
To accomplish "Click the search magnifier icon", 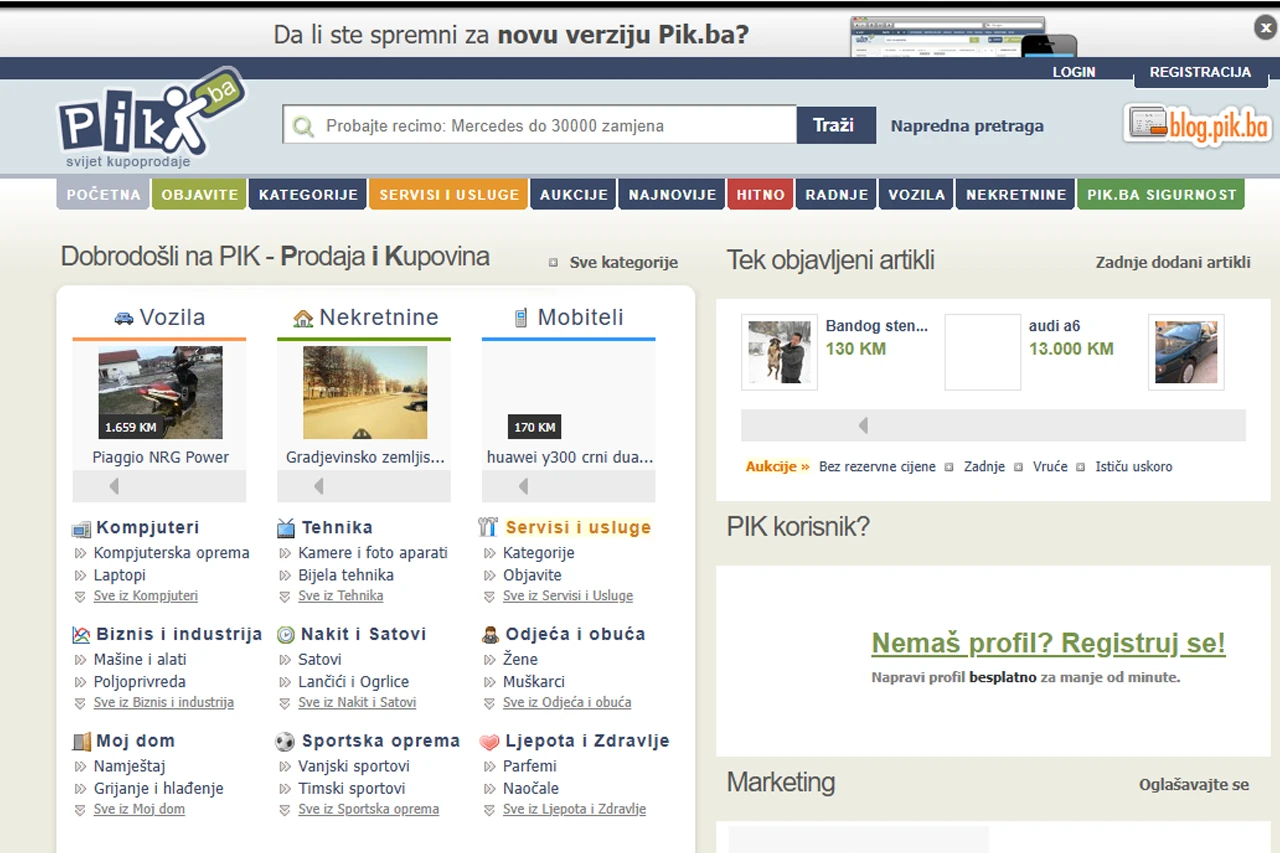I will [303, 127].
